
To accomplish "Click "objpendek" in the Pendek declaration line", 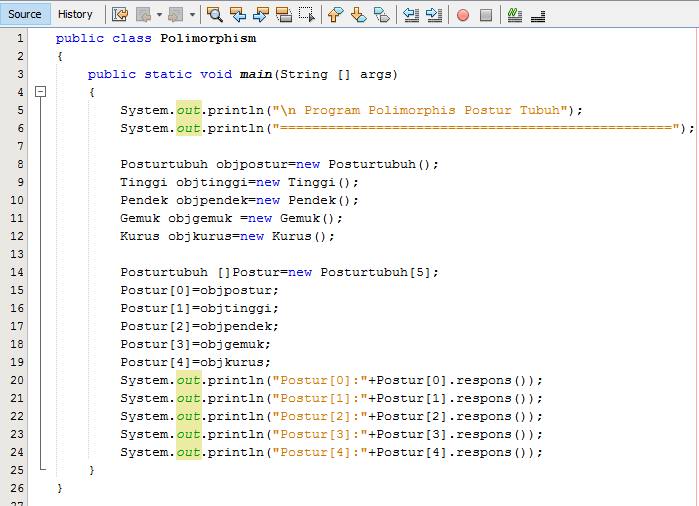I will pyautogui.click(x=212, y=201).
